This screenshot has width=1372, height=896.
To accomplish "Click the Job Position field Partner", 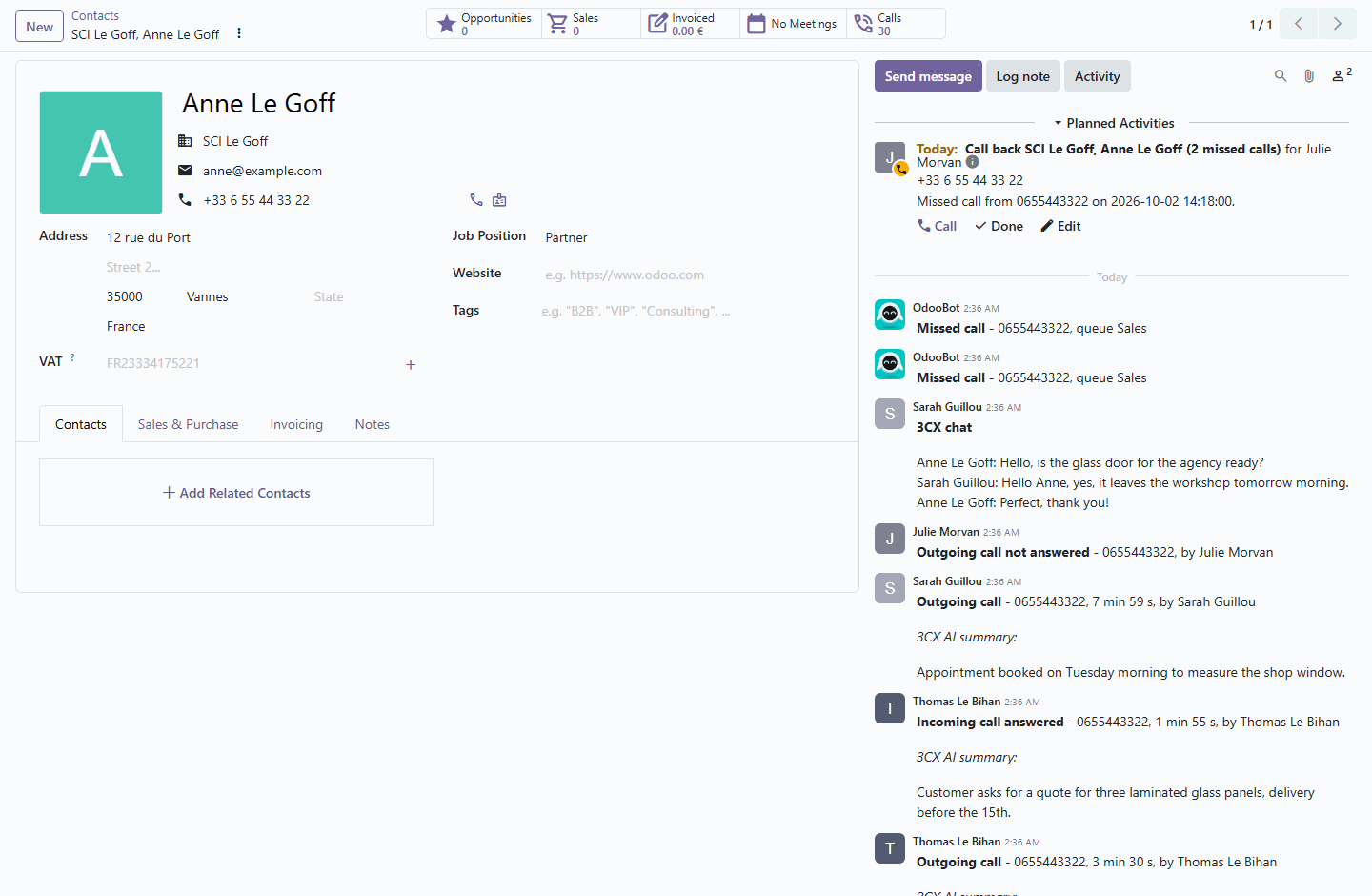I will [x=686, y=237].
